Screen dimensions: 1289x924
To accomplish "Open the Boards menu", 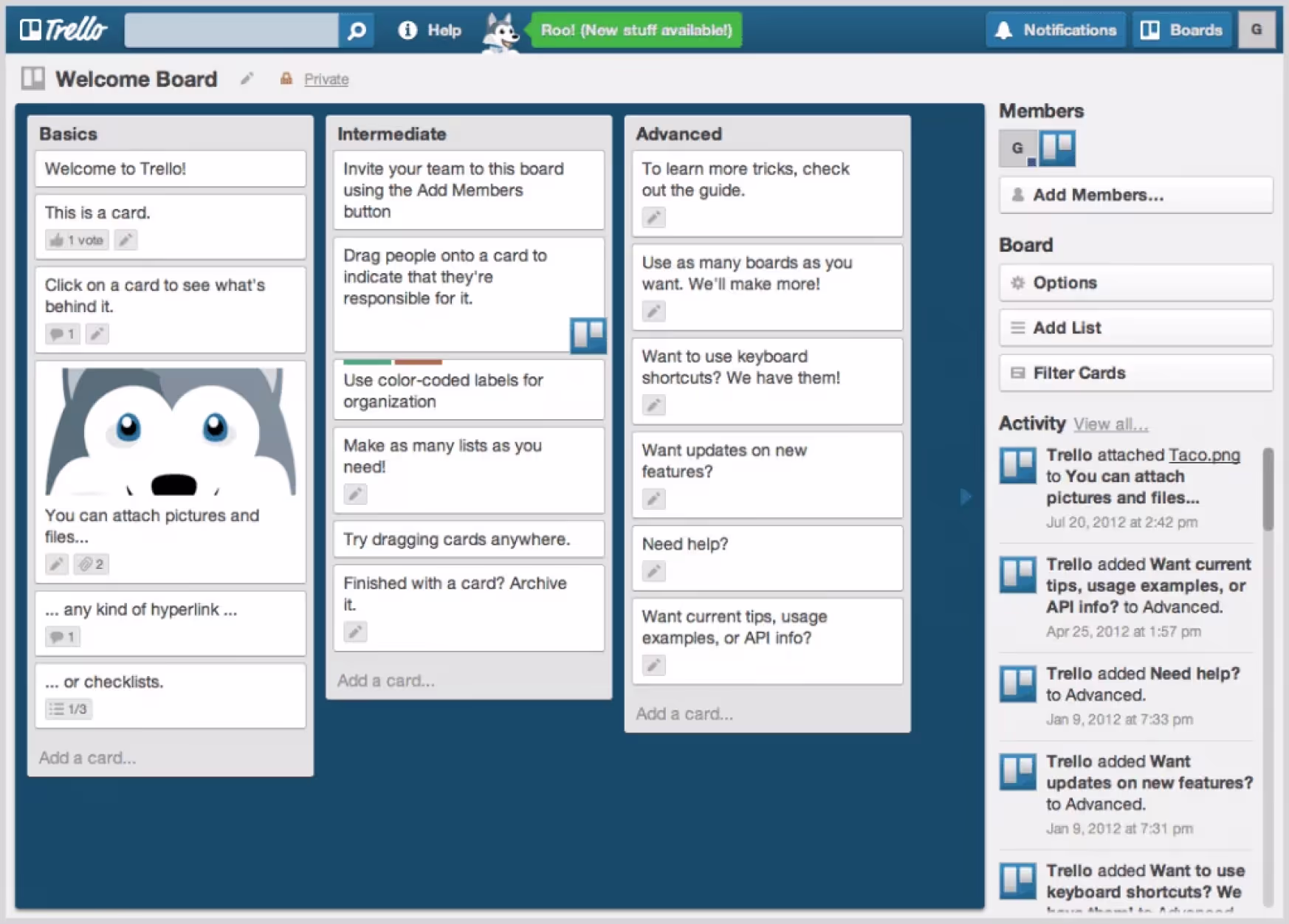I will coord(1180,30).
